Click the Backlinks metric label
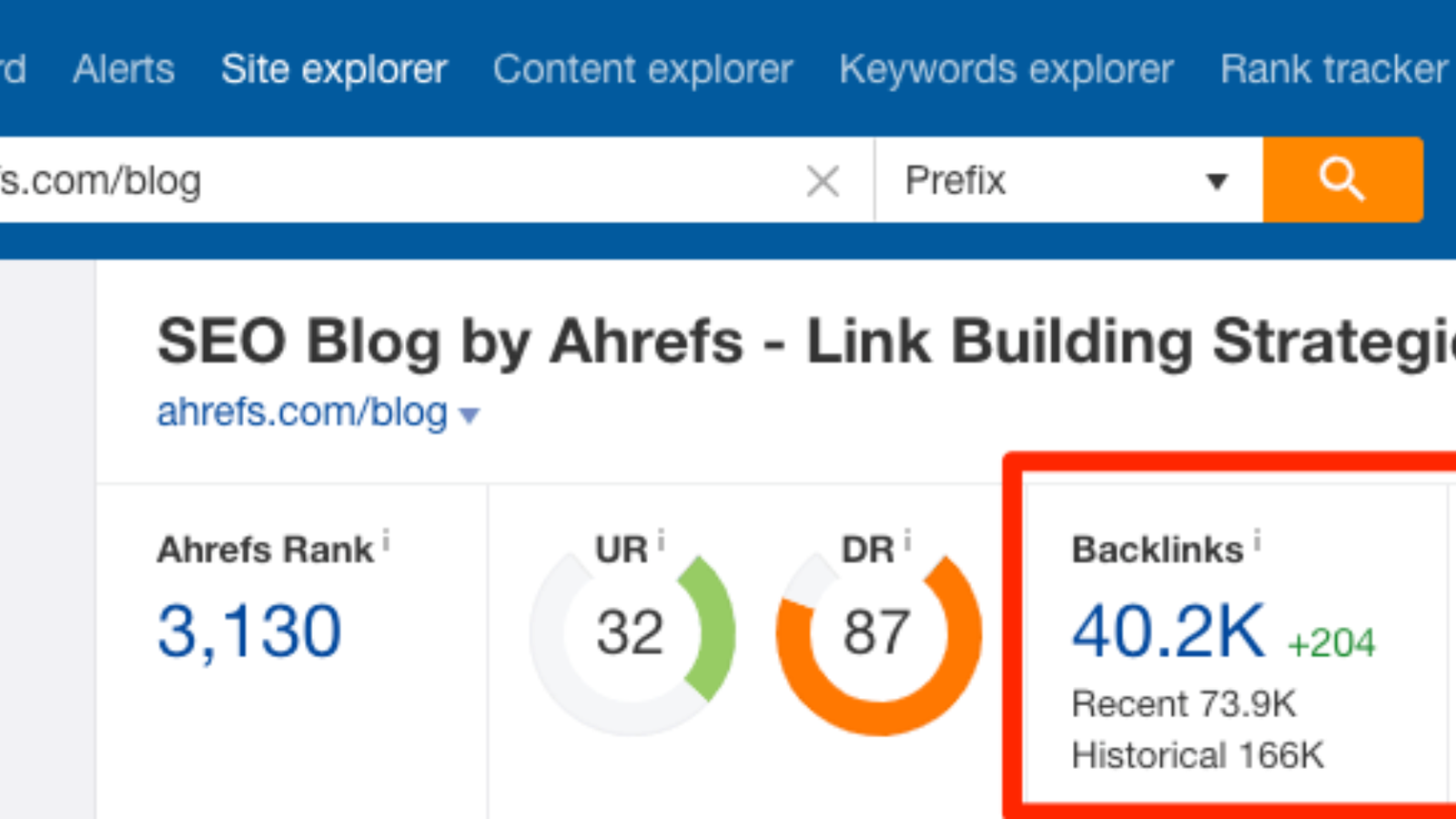Image resolution: width=1456 pixels, height=819 pixels. coord(1158,550)
